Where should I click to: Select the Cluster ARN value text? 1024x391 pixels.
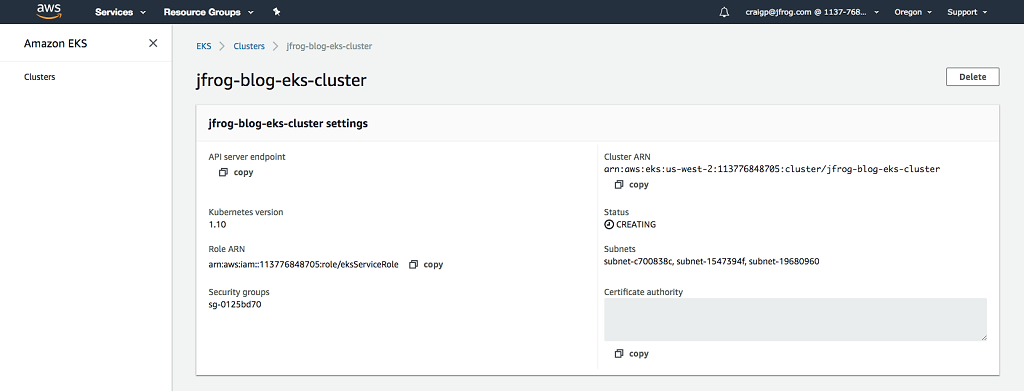pyautogui.click(x=772, y=169)
